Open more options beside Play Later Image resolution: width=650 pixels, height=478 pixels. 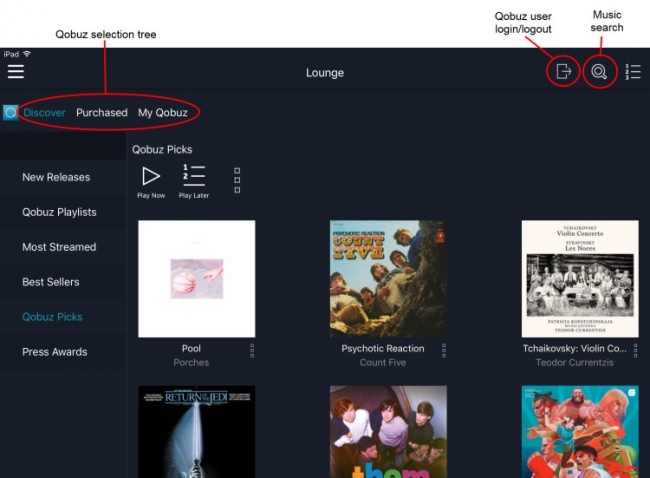237,180
